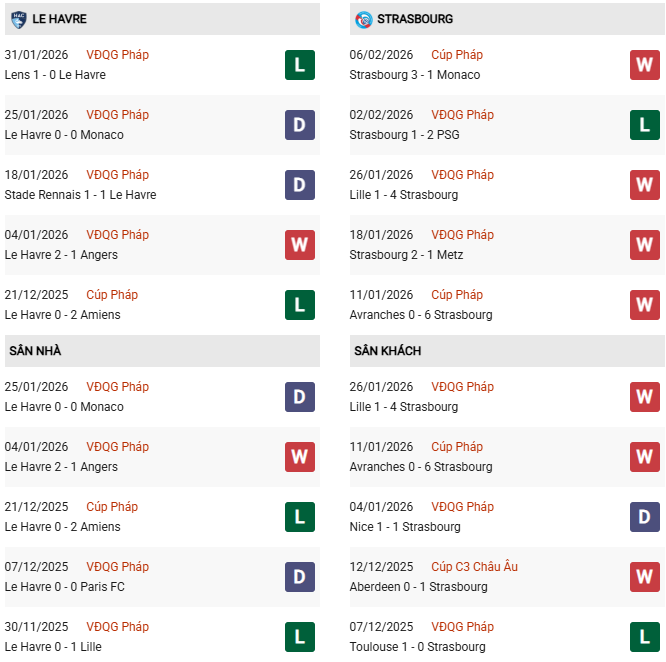
Task: Select the W badge for Strasbourg 3-1 Monaco
Action: (644, 65)
